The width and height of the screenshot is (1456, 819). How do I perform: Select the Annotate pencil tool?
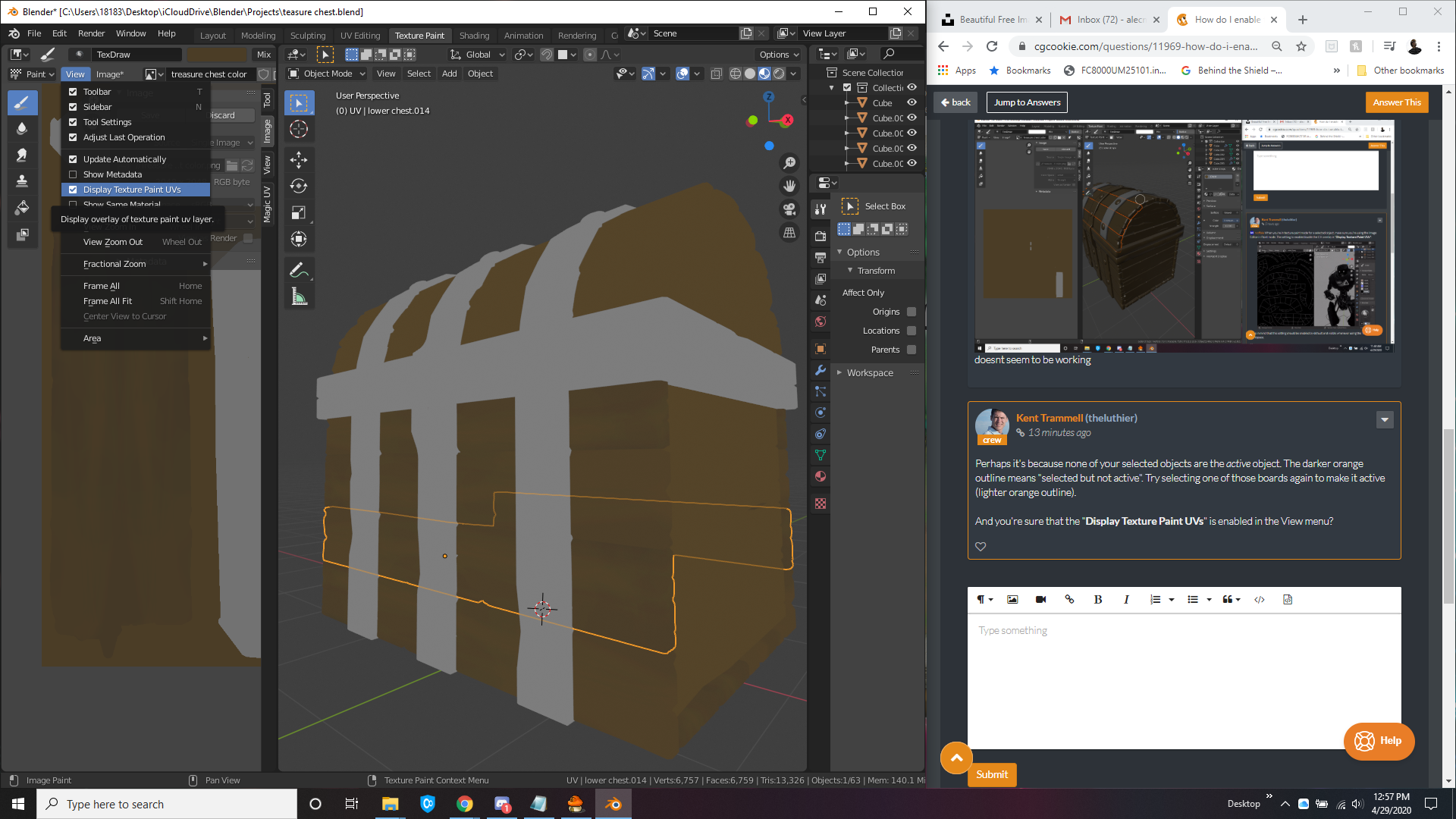(299, 271)
